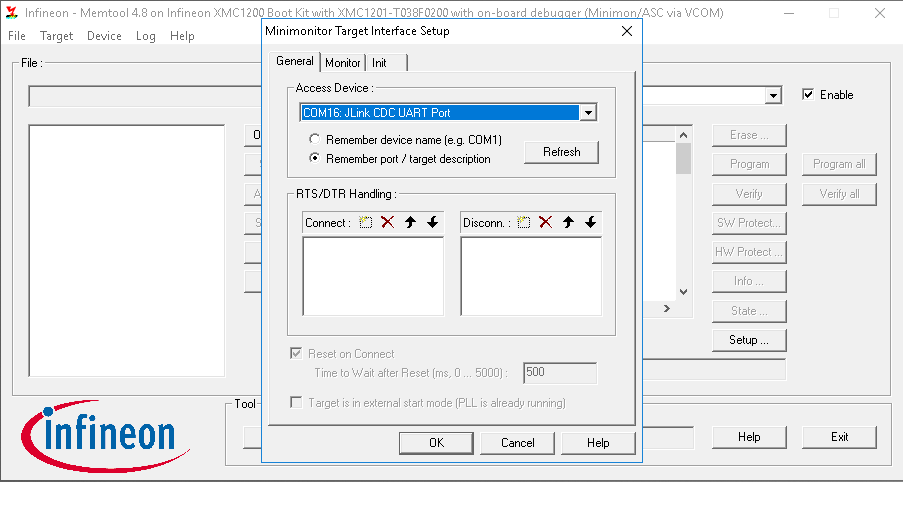Click Help button in setup dialog

coord(598,443)
